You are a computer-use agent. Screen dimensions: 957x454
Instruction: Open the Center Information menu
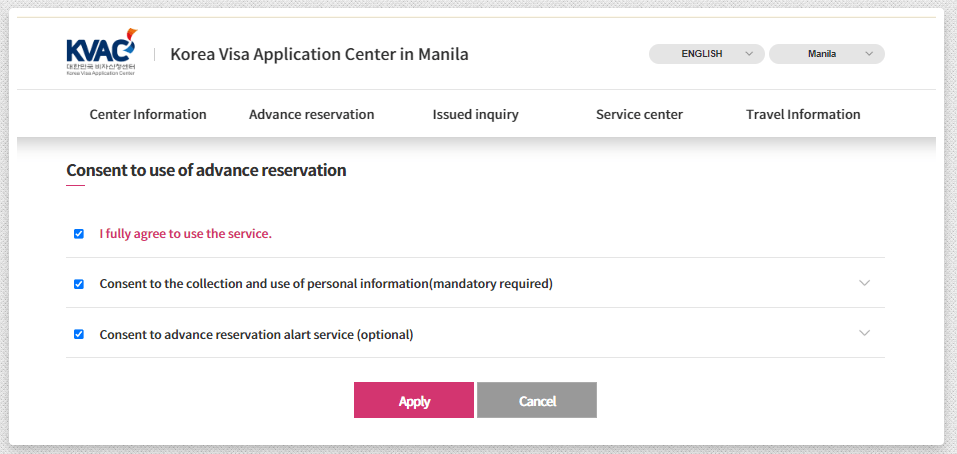[x=148, y=114]
